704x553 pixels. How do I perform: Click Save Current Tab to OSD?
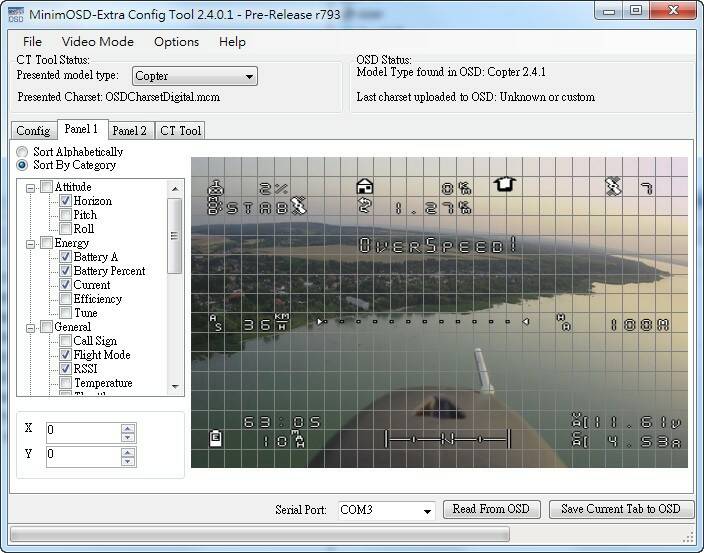(x=620, y=509)
